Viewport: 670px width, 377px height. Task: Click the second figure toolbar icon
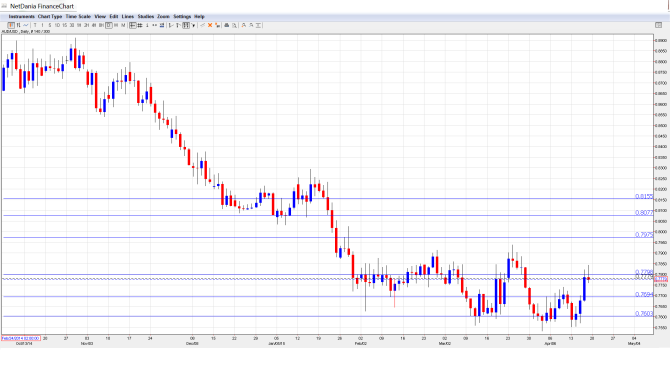click(x=251, y=25)
